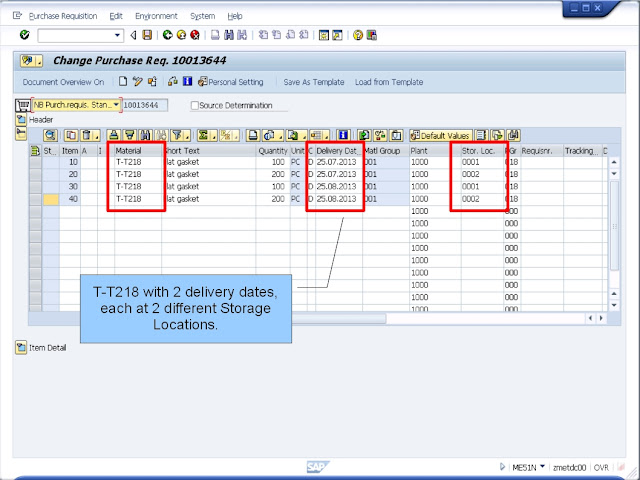Click the Sort ascending icon in item toolbar
This screenshot has height=480, width=640.
click(114, 135)
